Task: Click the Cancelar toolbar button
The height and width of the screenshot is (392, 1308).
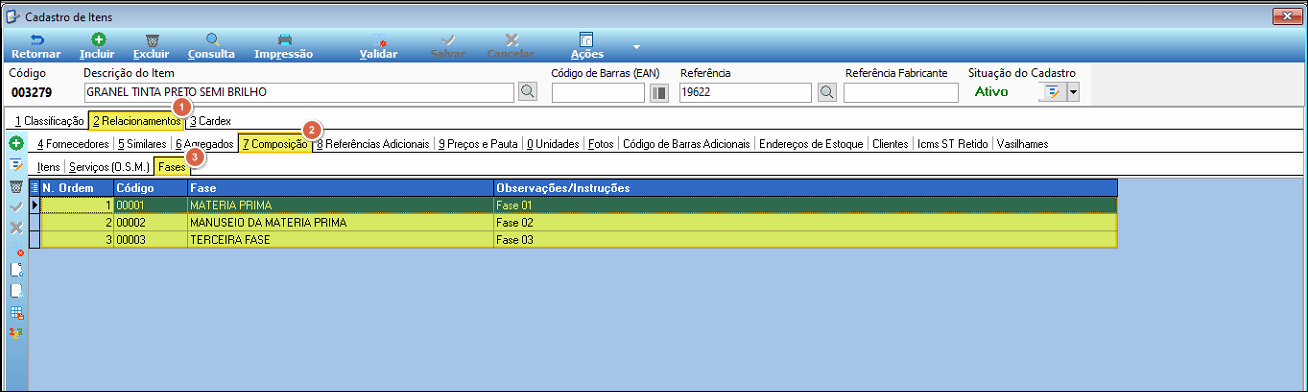Action: (x=510, y=46)
